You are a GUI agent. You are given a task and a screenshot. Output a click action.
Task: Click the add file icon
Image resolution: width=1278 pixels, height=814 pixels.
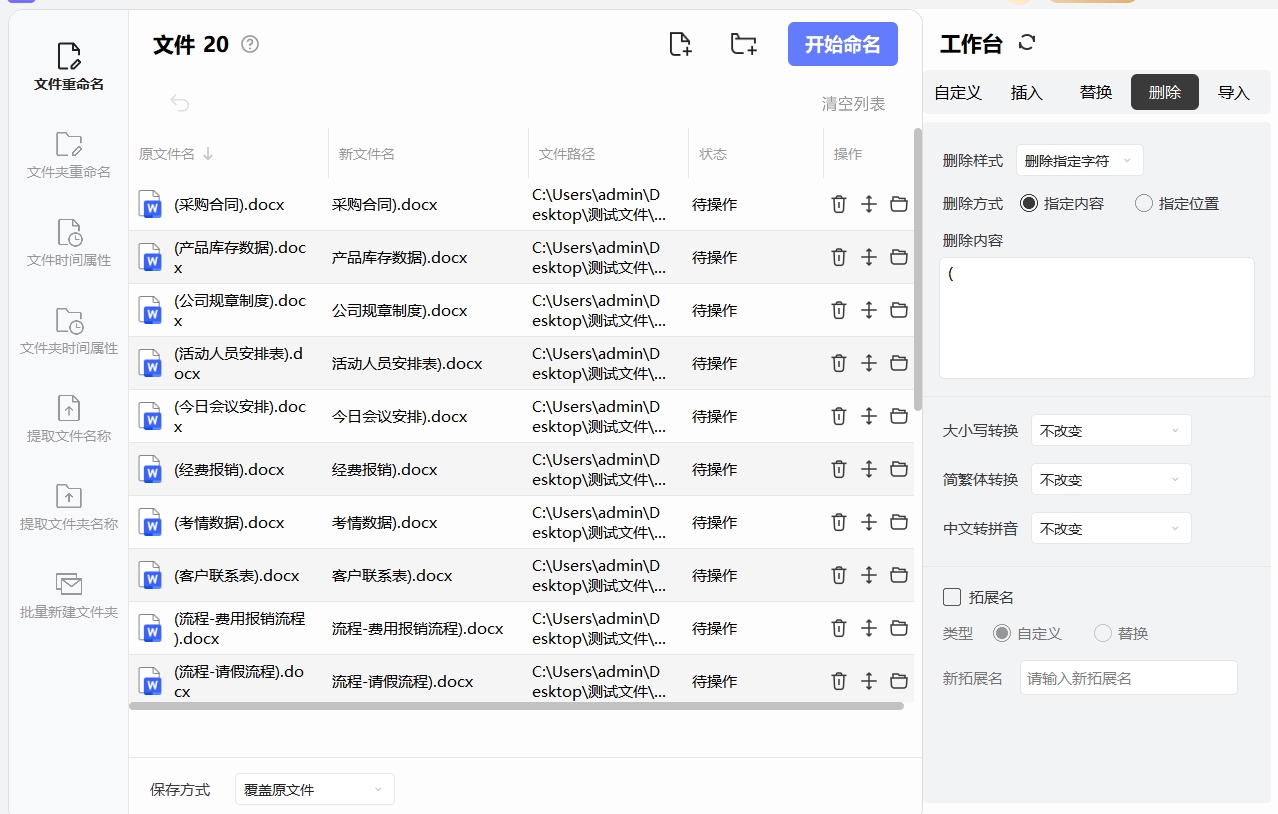pos(680,44)
